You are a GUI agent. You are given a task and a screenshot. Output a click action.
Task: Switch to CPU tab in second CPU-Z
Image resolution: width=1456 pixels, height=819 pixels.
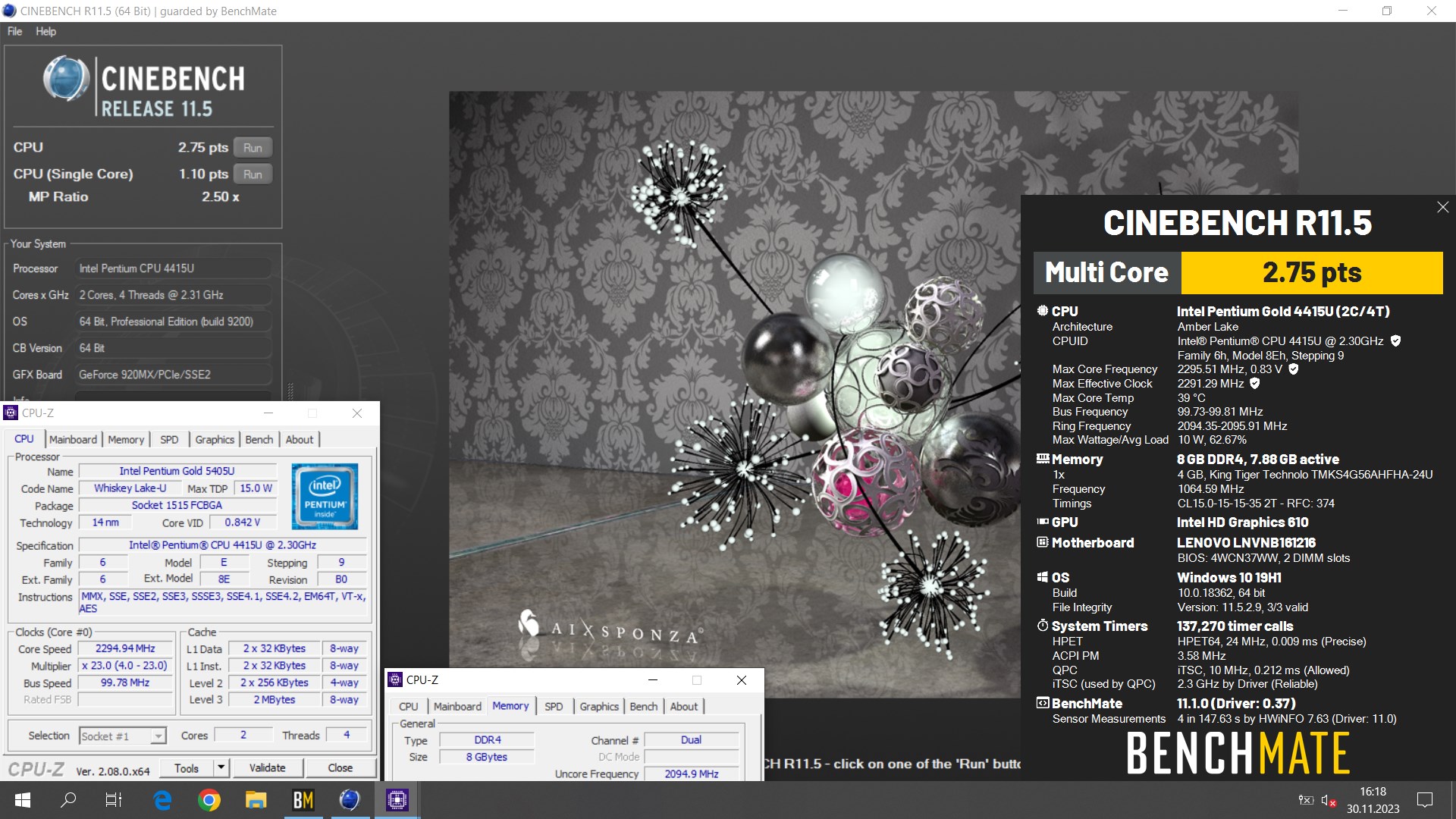pyautogui.click(x=409, y=707)
